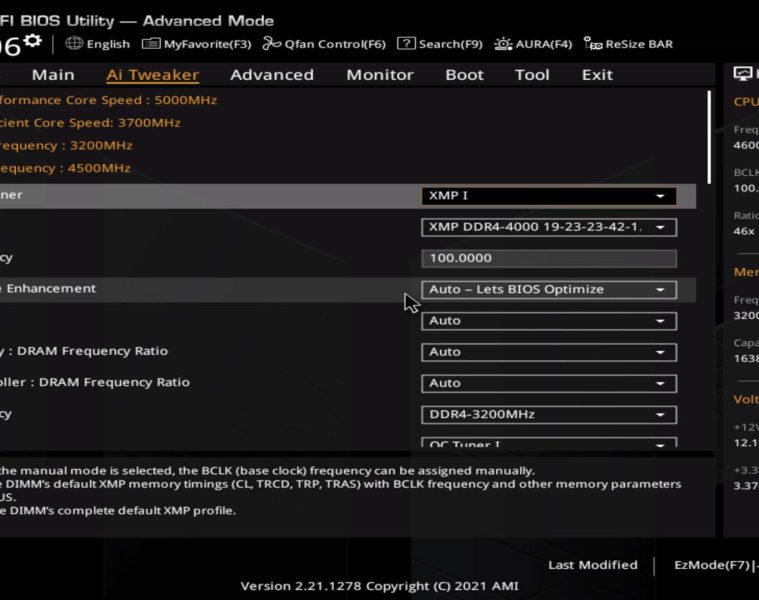Click the settings list scrollbar

pos(709,137)
